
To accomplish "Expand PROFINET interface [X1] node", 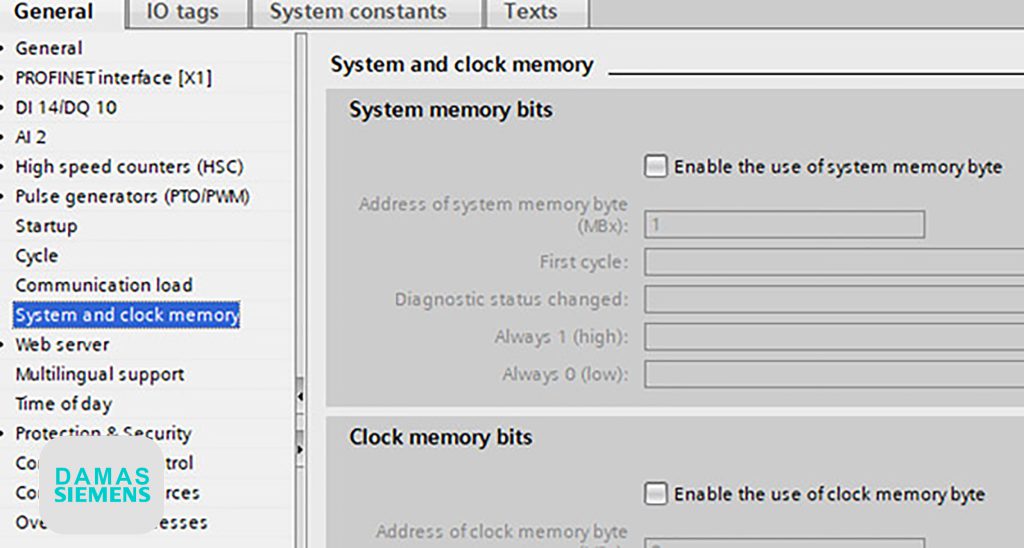I will (x=3, y=78).
